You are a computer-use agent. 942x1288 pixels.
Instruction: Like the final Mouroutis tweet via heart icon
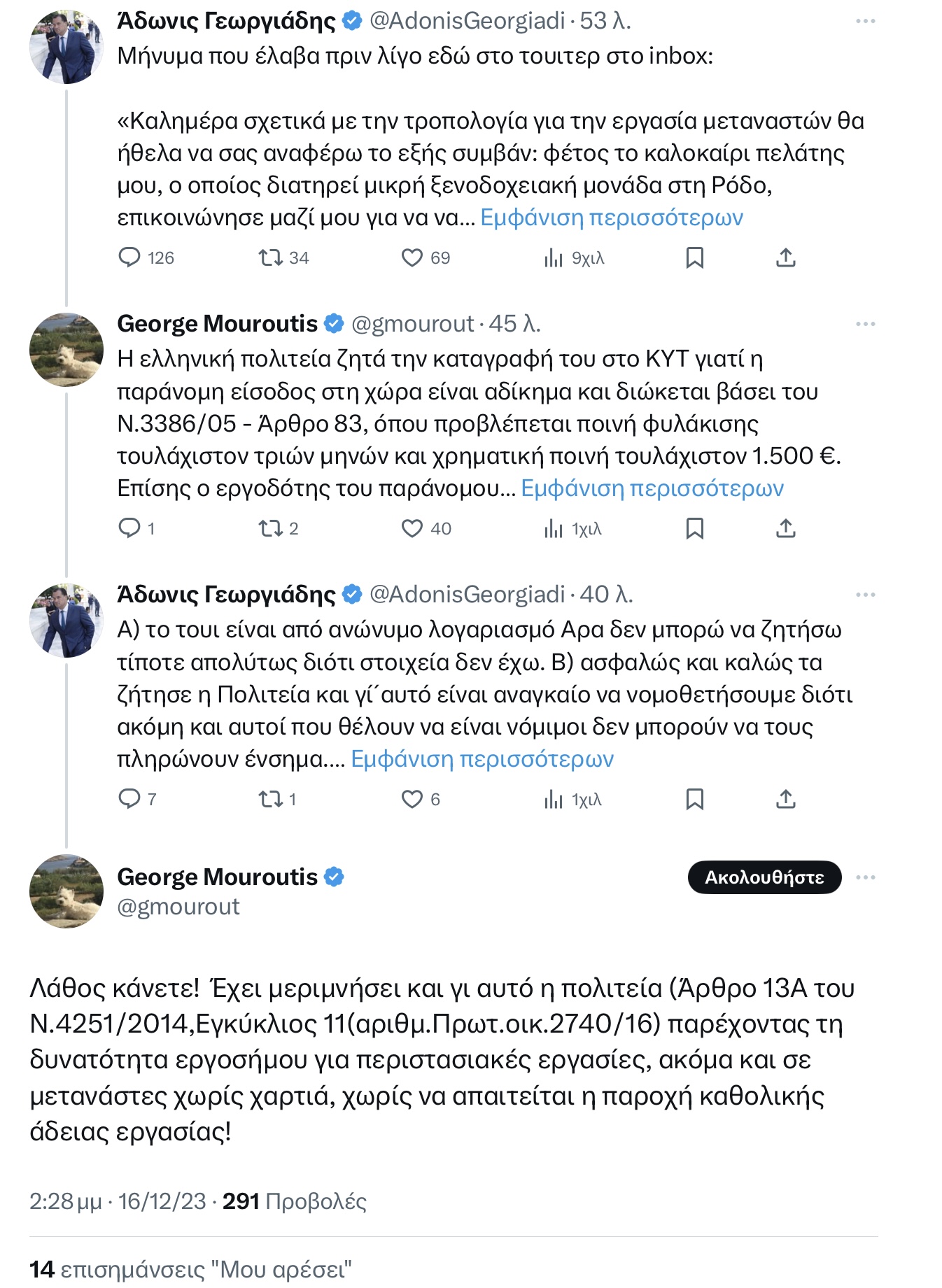click(412, 799)
